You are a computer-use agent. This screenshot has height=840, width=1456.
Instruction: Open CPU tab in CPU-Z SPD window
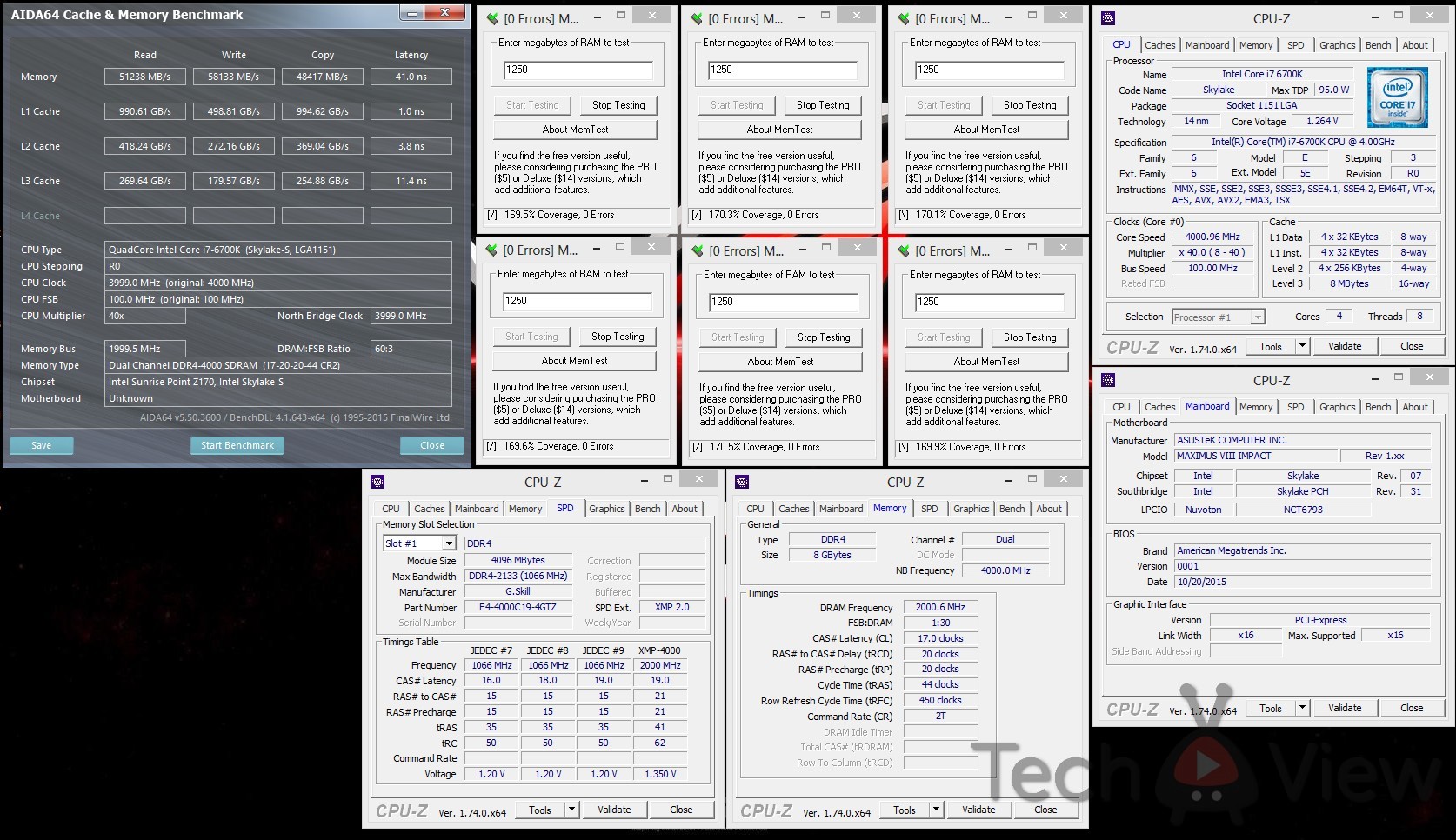(391, 509)
